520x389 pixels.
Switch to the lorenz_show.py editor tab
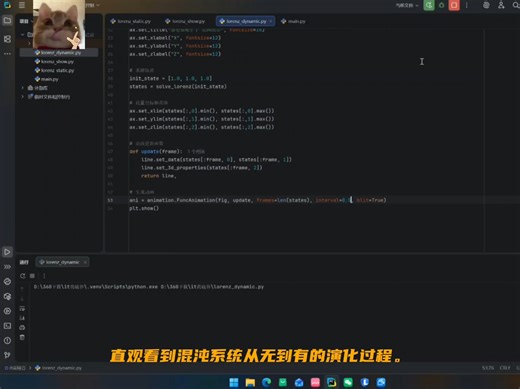tap(185, 21)
